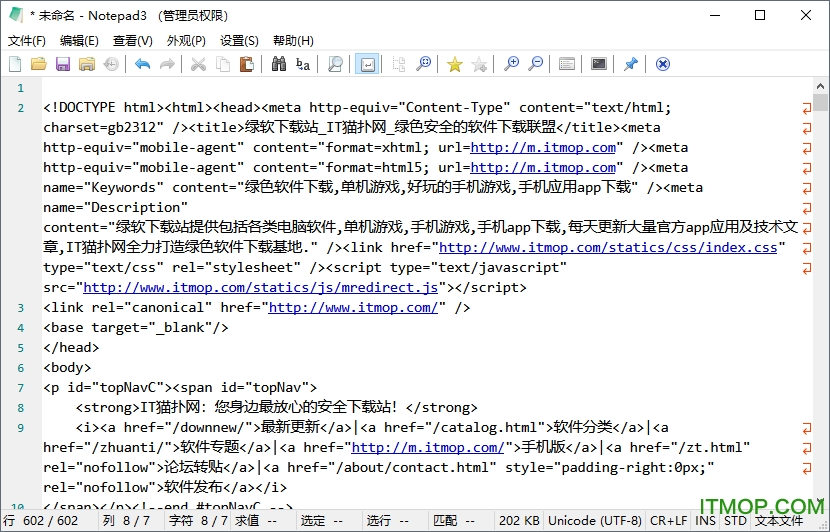830x532 pixels.
Task: Open the 设置(S) menu
Action: pyautogui.click(x=239, y=41)
